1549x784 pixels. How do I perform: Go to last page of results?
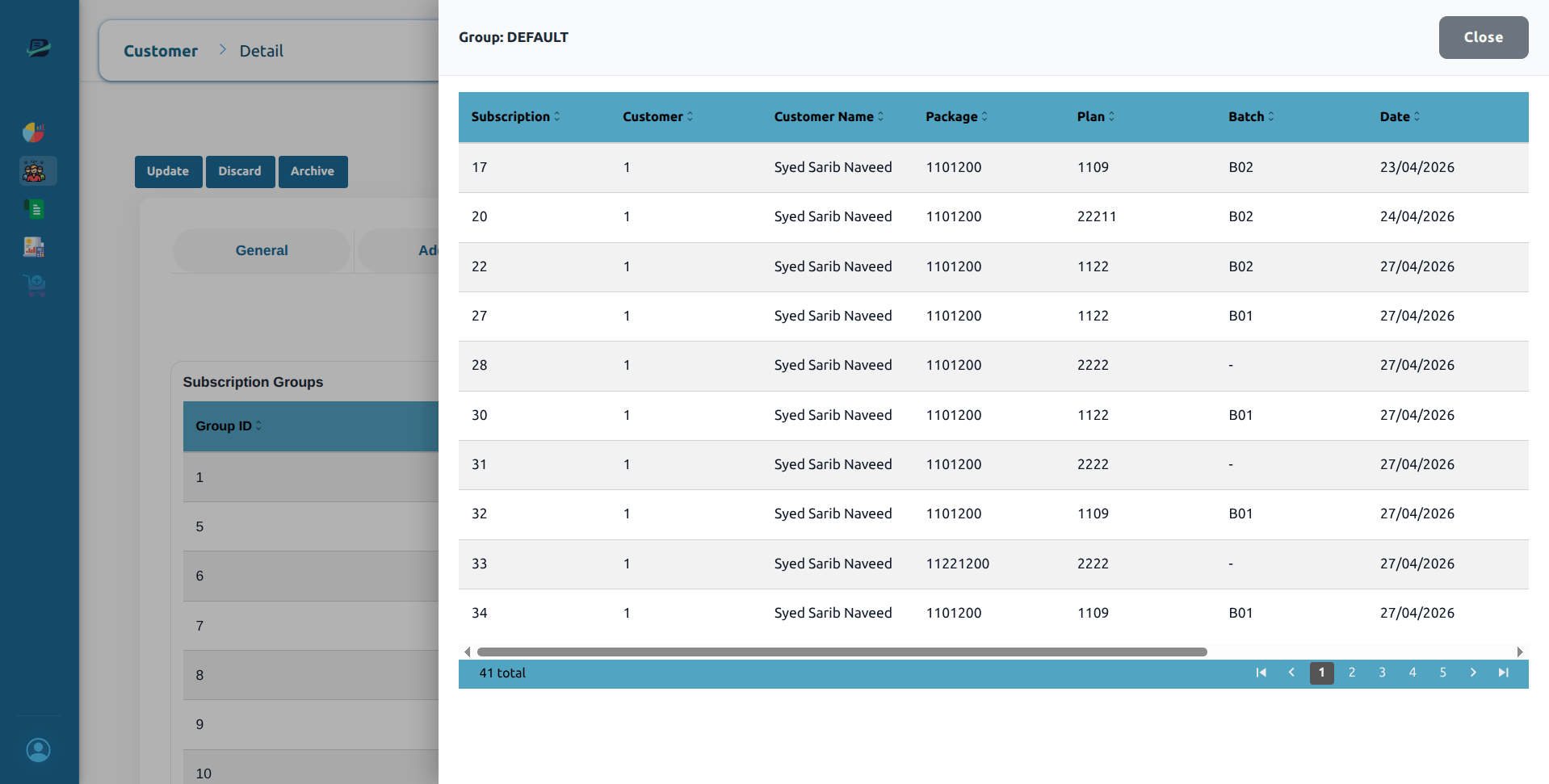pos(1503,673)
